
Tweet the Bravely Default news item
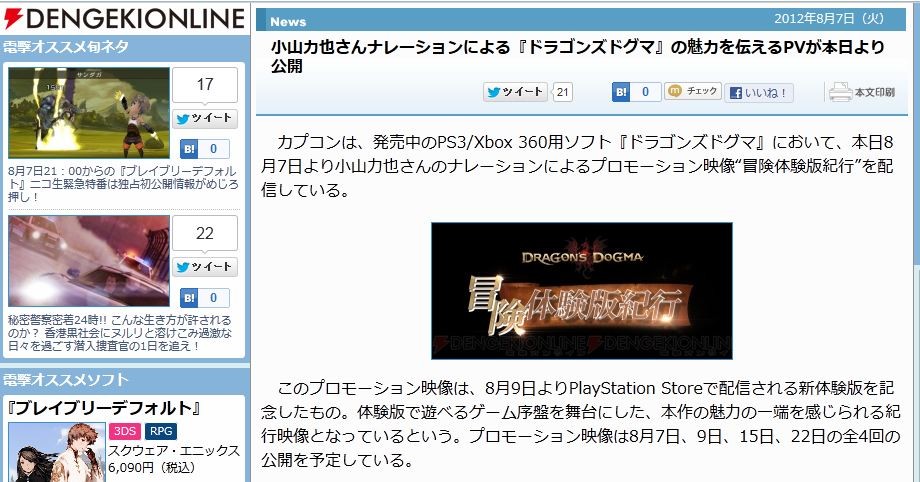tap(205, 119)
